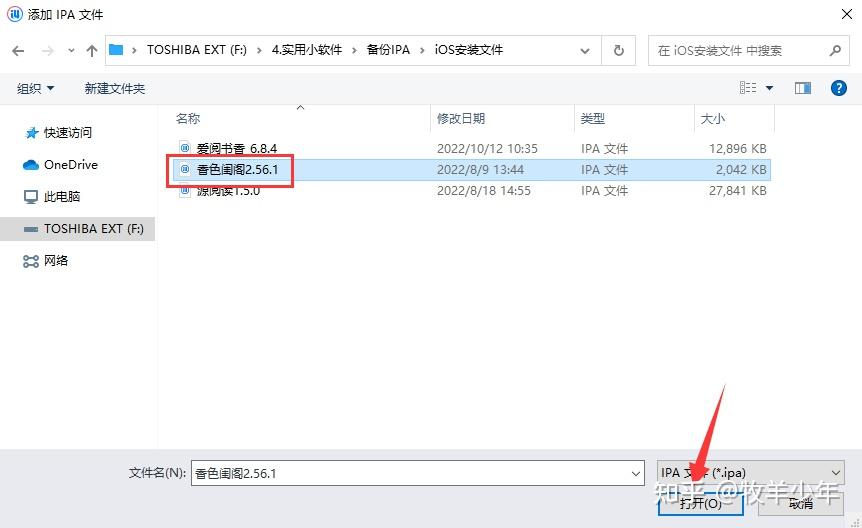Go up one folder level
The width and height of the screenshot is (862, 528).
tap(92, 51)
